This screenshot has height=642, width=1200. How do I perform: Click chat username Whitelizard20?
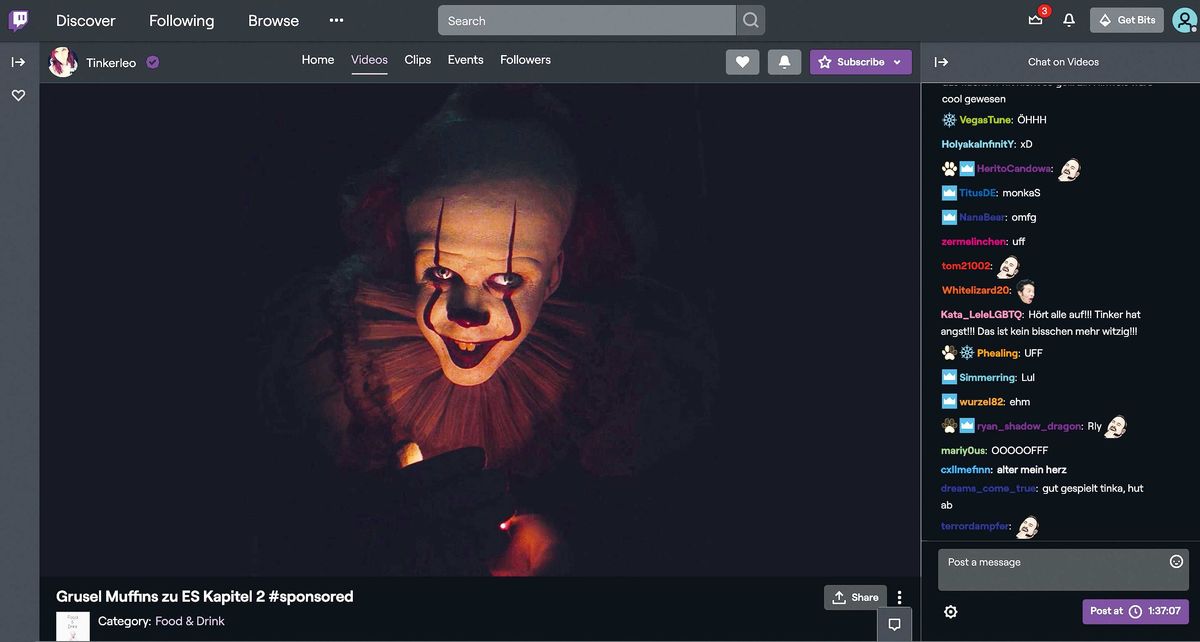[x=976, y=290]
